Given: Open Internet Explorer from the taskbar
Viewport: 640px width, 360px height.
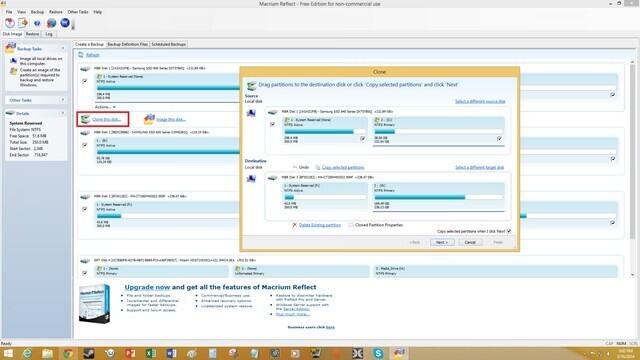Looking at the screenshot, I should [27, 353].
